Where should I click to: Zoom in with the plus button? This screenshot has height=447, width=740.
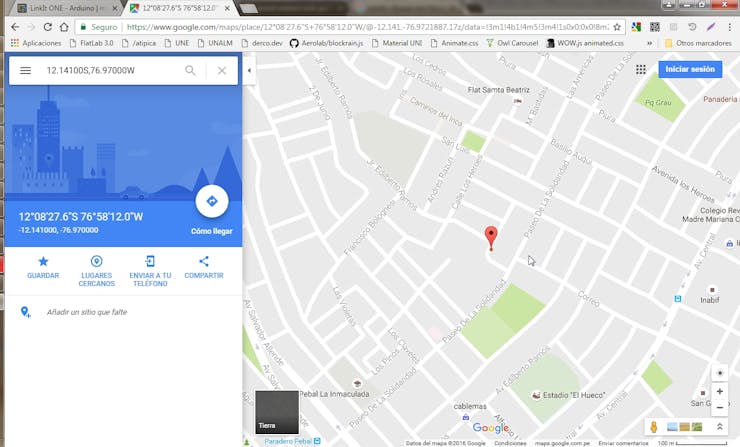(720, 391)
